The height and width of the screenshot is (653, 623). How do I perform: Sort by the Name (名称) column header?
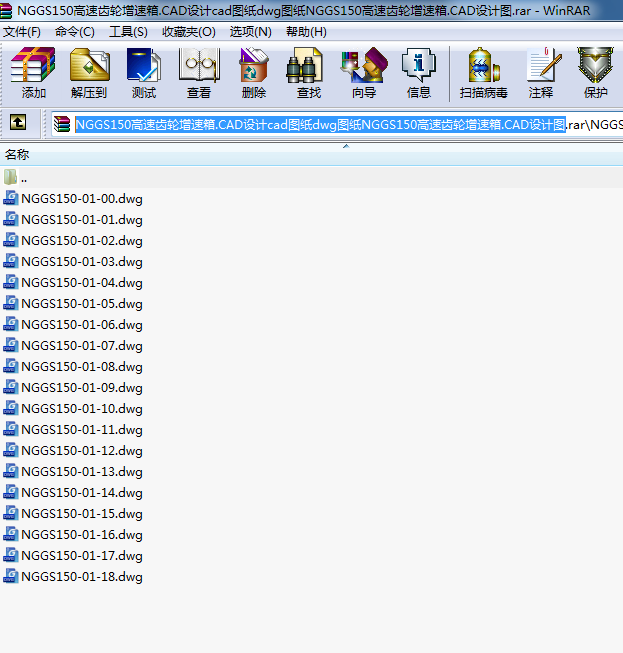(18, 155)
